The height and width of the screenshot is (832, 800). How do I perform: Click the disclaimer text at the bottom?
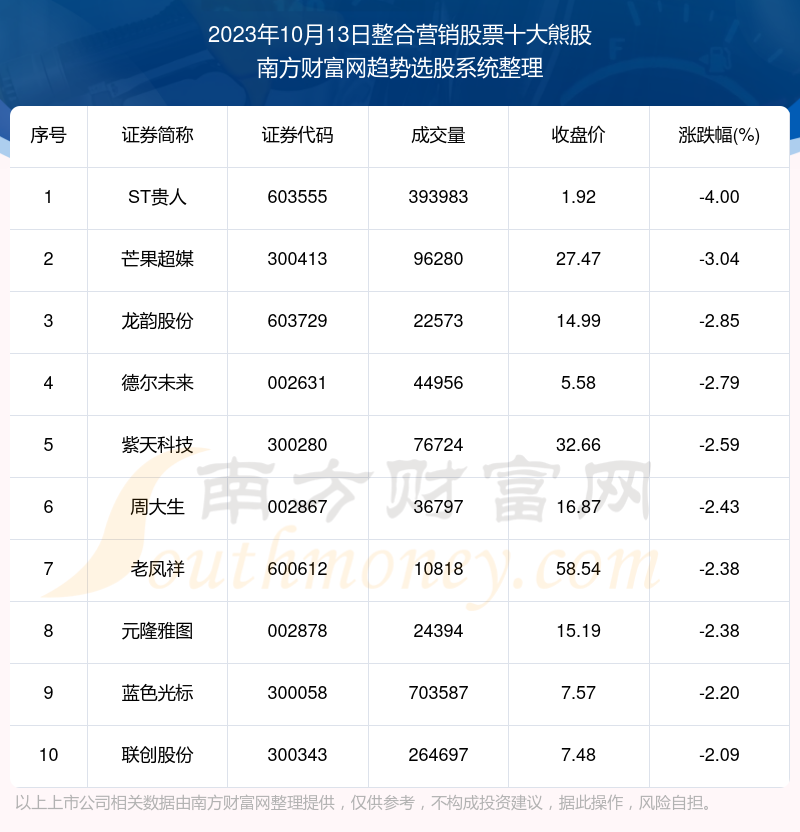[365, 803]
